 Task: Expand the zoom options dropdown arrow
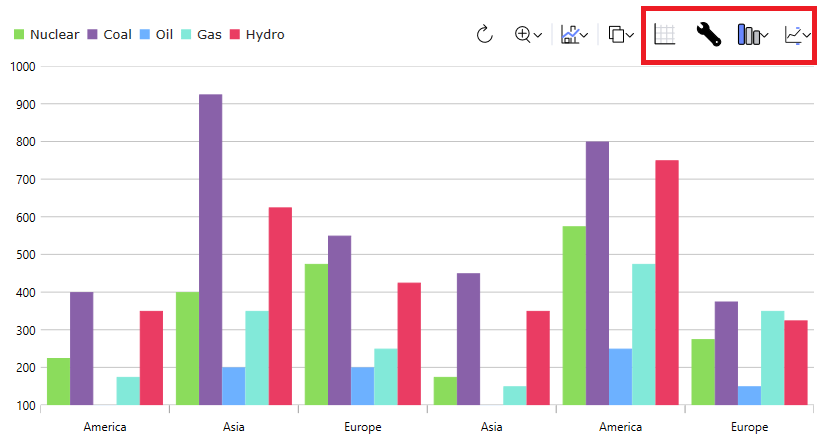(539, 36)
